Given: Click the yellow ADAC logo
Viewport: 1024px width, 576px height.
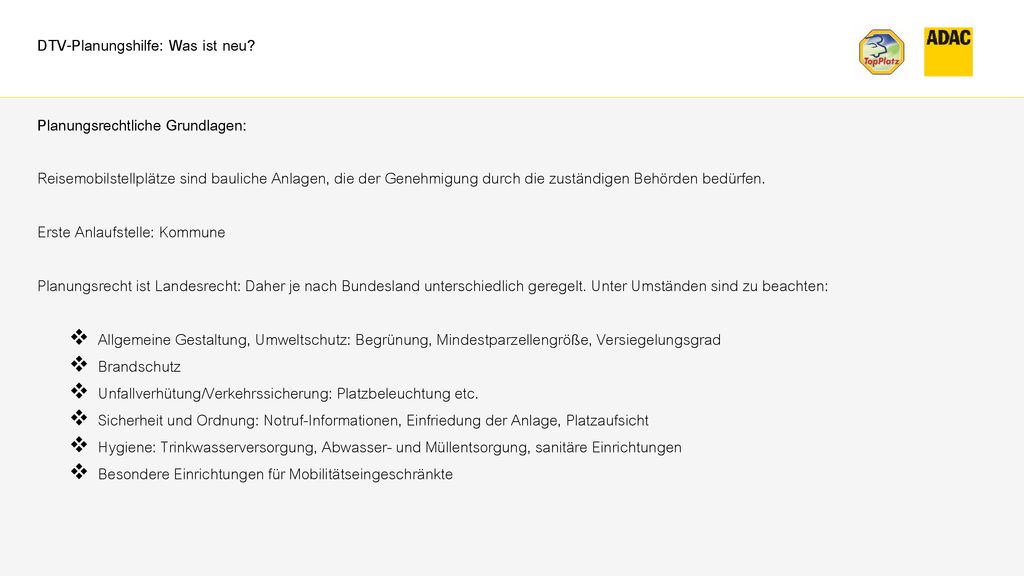Looking at the screenshot, I should pos(948,52).
